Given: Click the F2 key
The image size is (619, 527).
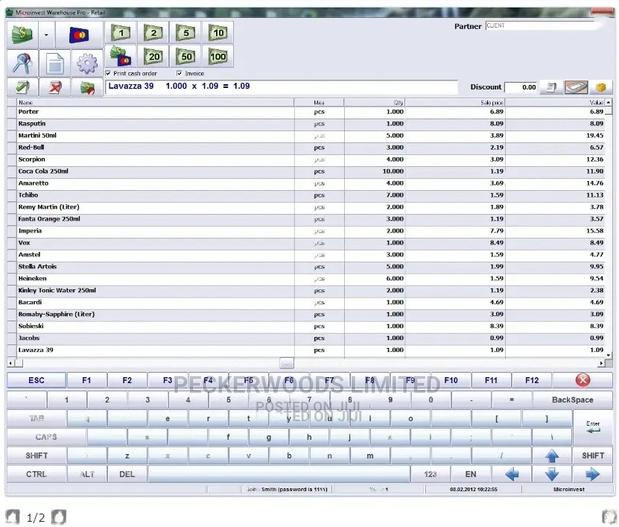Looking at the screenshot, I should [x=127, y=380].
